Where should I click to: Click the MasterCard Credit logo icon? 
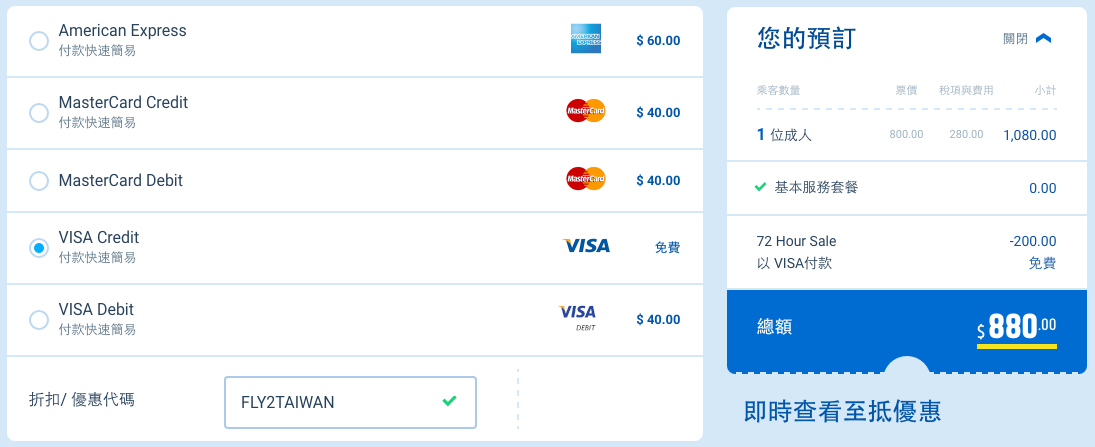pyautogui.click(x=585, y=110)
